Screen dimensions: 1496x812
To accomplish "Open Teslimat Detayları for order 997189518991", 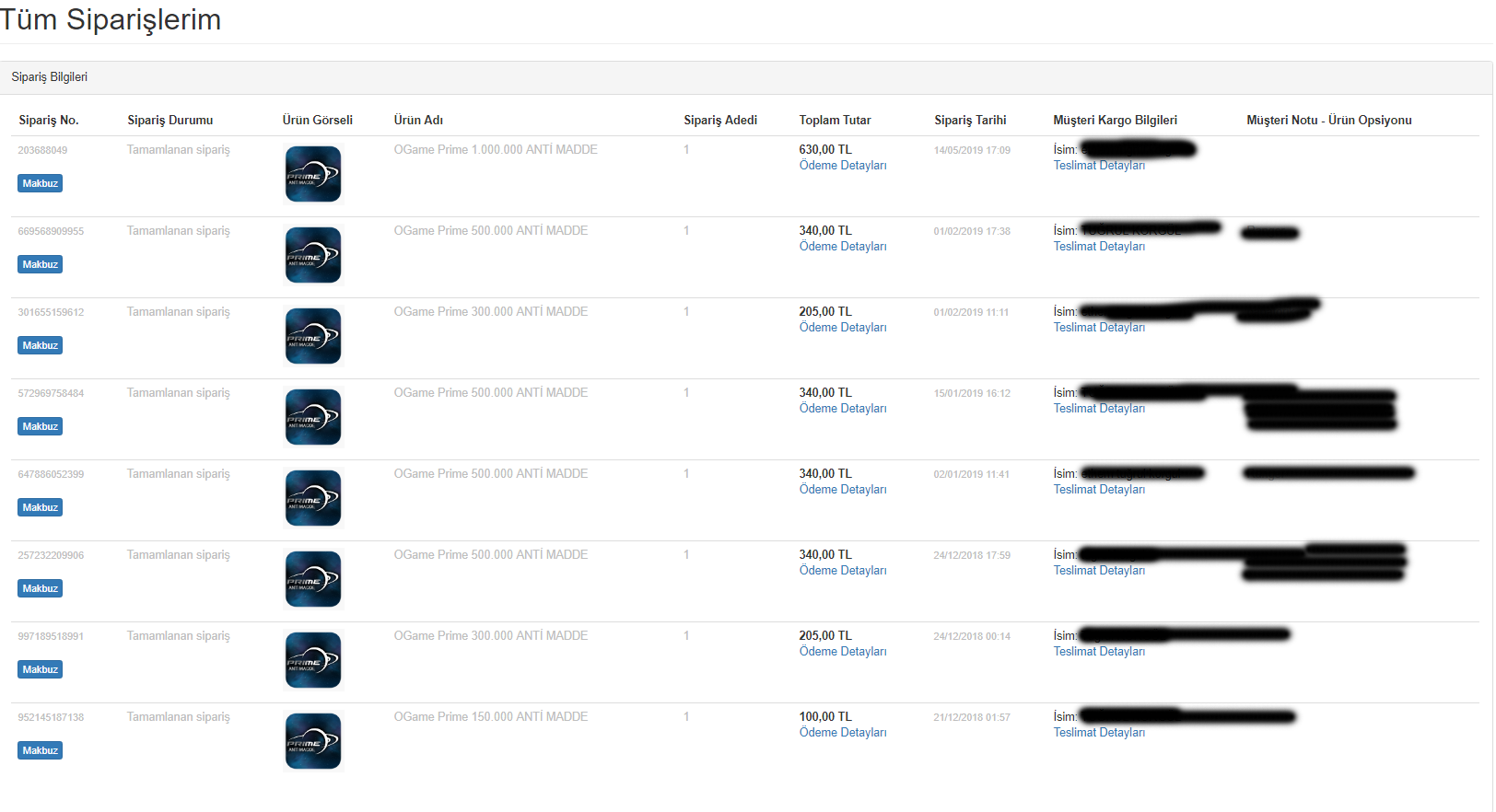I will pos(1099,652).
